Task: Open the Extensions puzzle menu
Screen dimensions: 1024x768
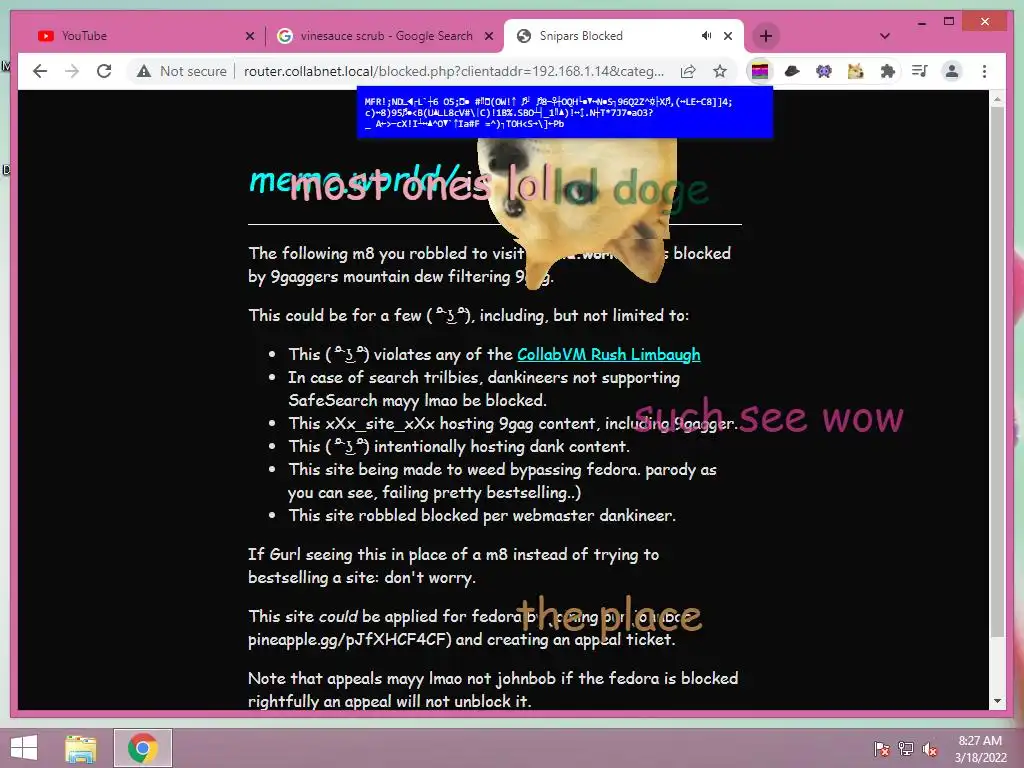Action: pyautogui.click(x=888, y=71)
